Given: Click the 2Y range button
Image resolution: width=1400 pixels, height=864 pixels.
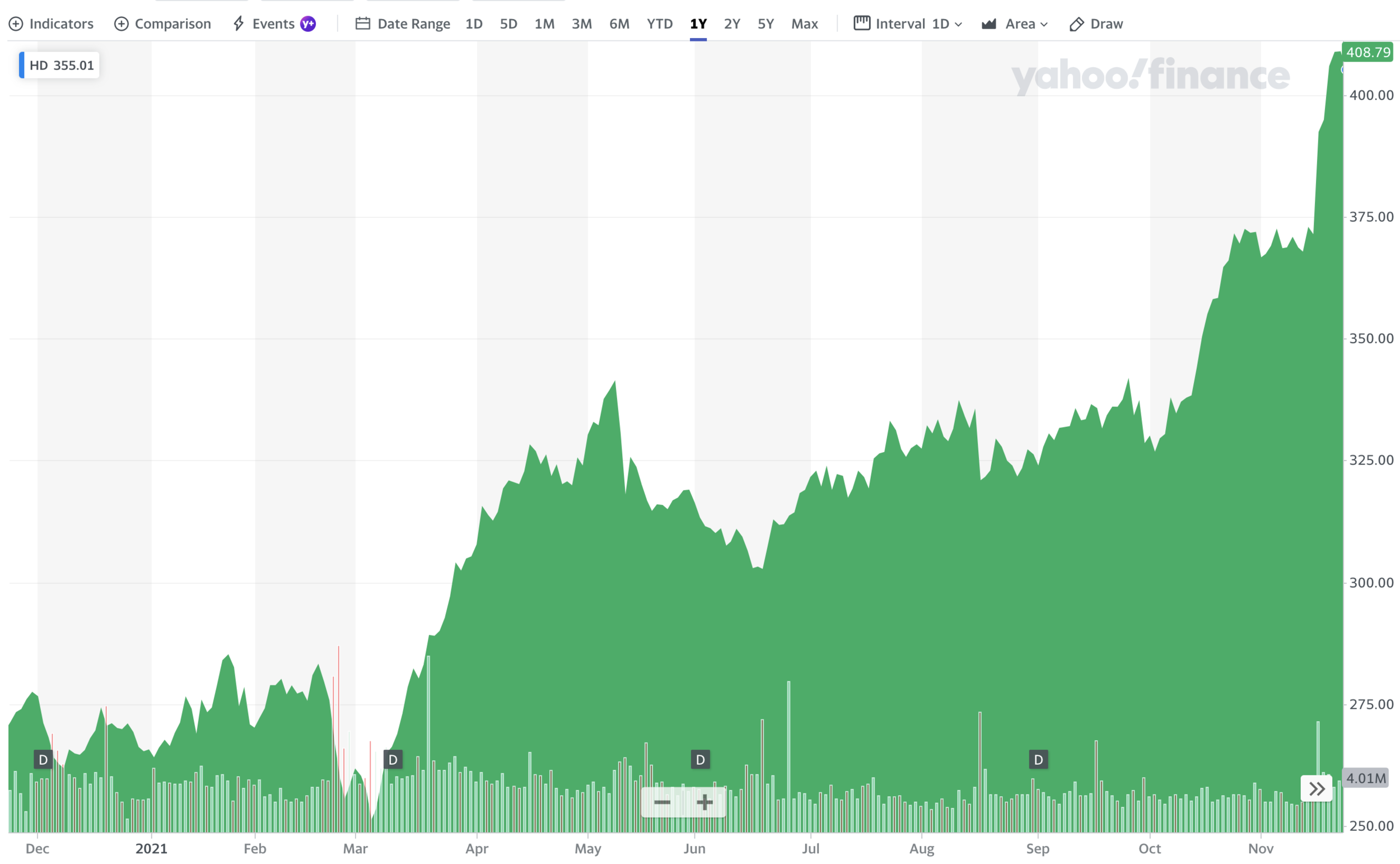Looking at the screenshot, I should tap(731, 24).
